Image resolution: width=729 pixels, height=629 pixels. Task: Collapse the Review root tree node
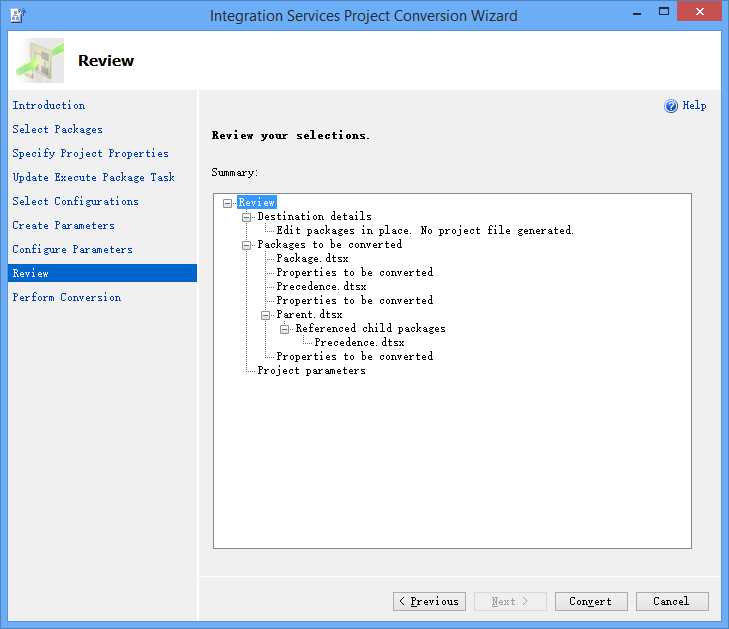pos(228,203)
